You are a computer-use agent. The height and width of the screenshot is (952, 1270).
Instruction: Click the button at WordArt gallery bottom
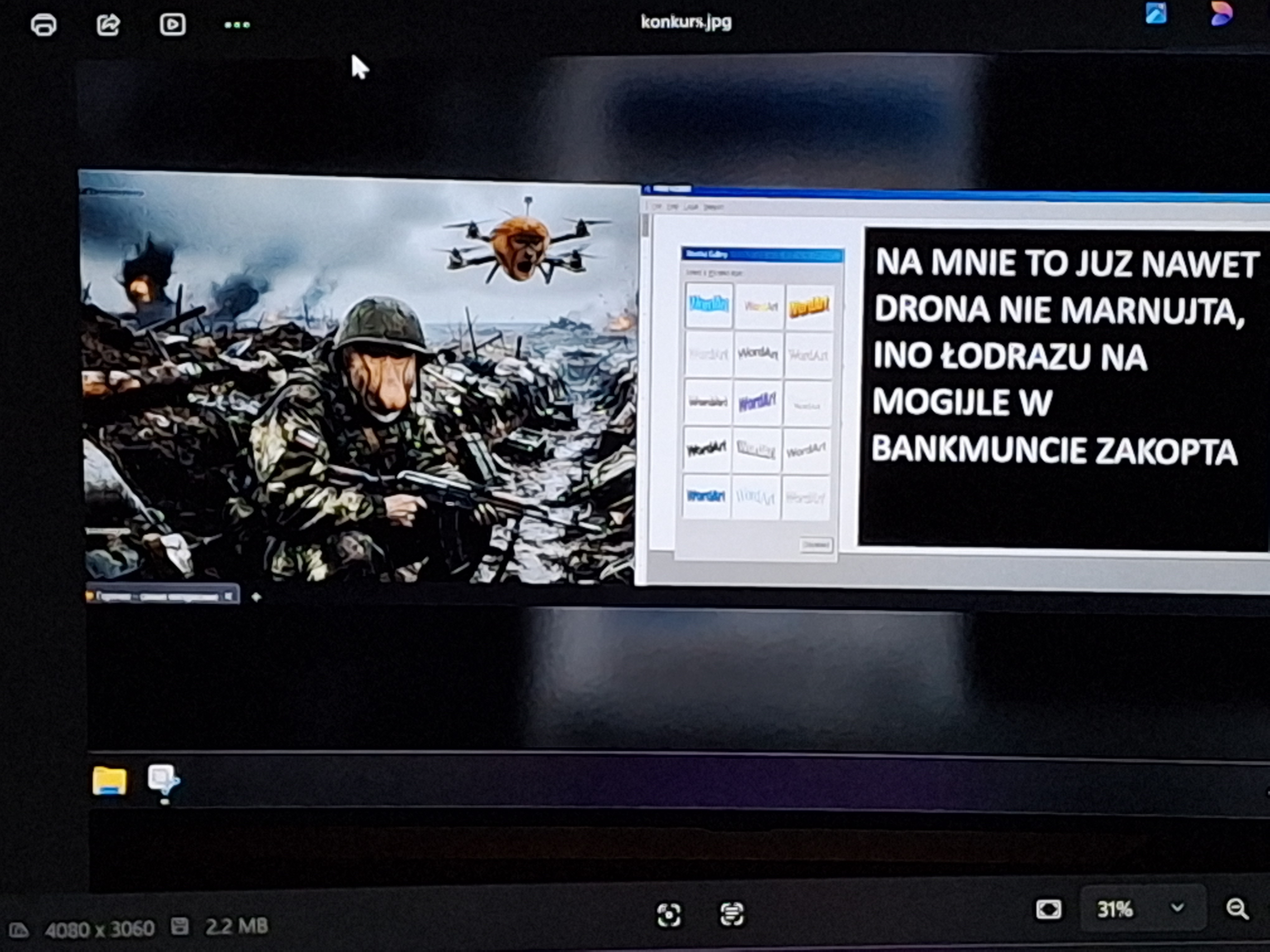tap(816, 544)
